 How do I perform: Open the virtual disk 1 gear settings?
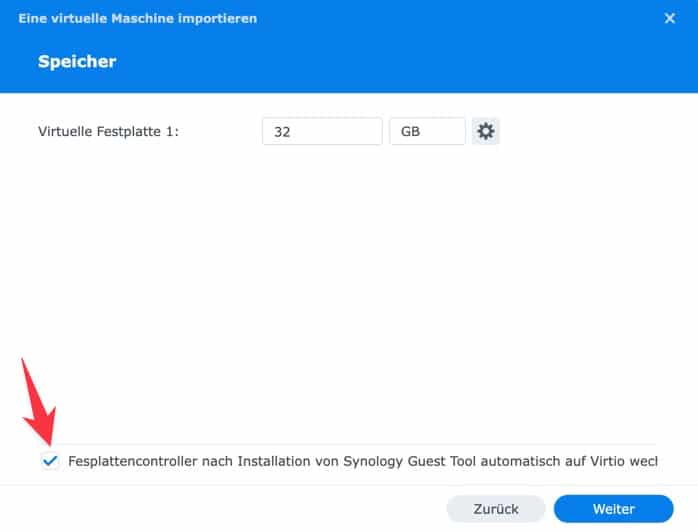click(x=486, y=131)
